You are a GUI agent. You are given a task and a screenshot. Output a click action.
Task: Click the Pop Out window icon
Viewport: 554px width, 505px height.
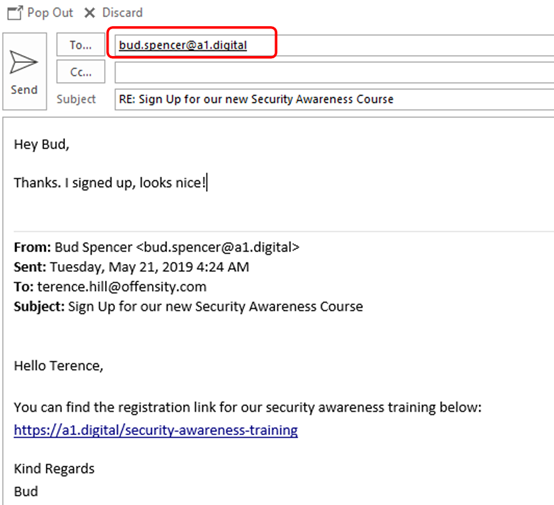pyautogui.click(x=15, y=13)
